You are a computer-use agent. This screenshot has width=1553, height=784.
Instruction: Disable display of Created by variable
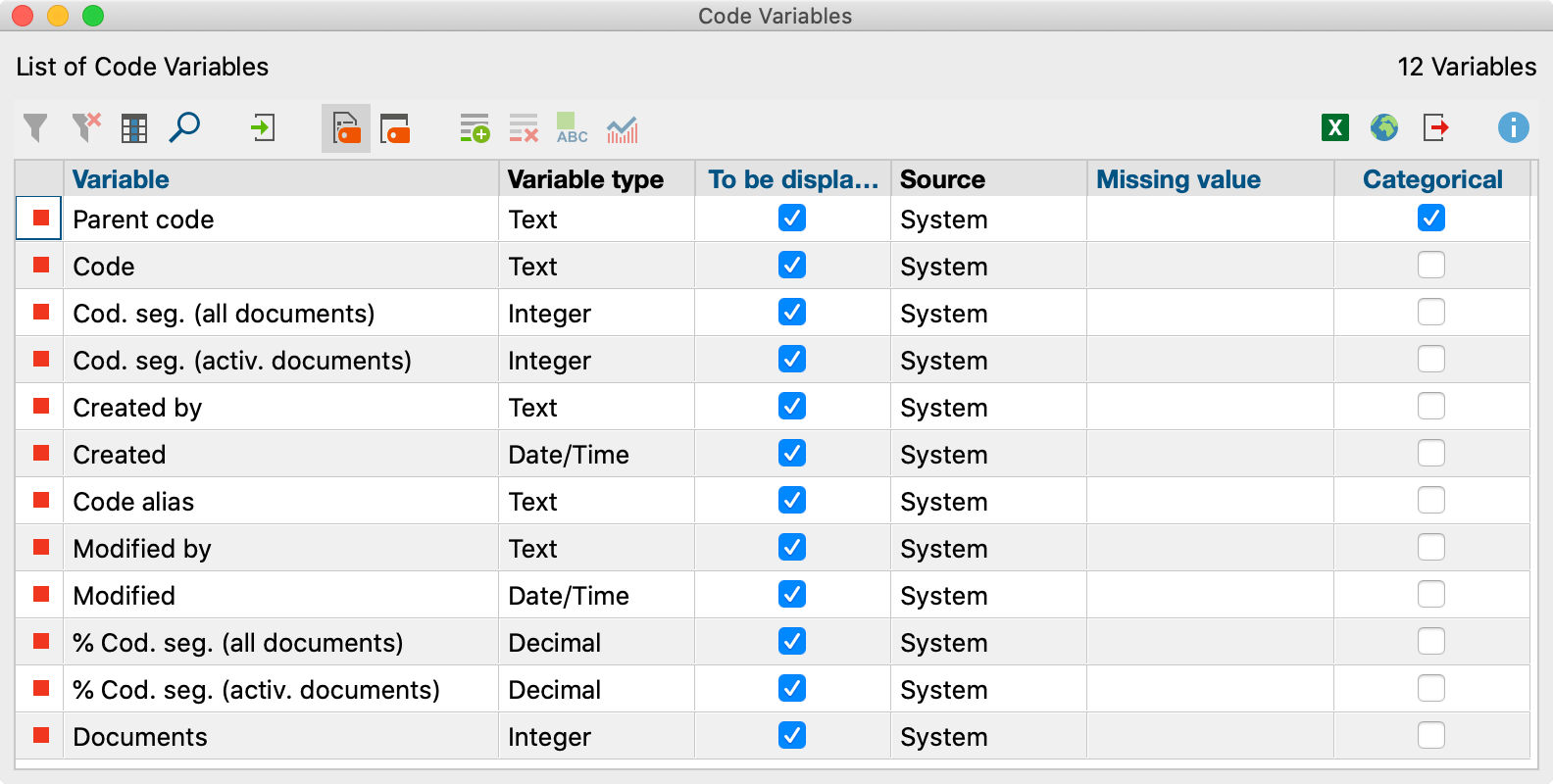pos(791,407)
